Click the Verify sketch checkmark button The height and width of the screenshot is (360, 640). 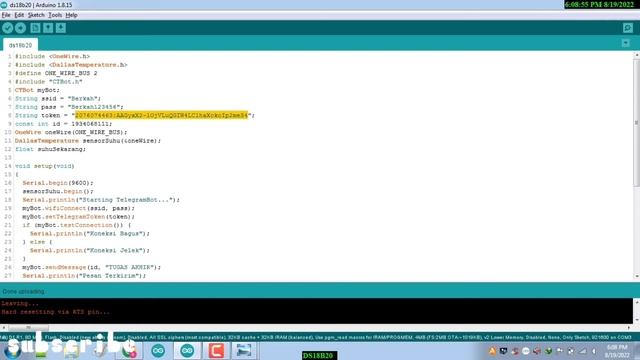[x=7, y=28]
